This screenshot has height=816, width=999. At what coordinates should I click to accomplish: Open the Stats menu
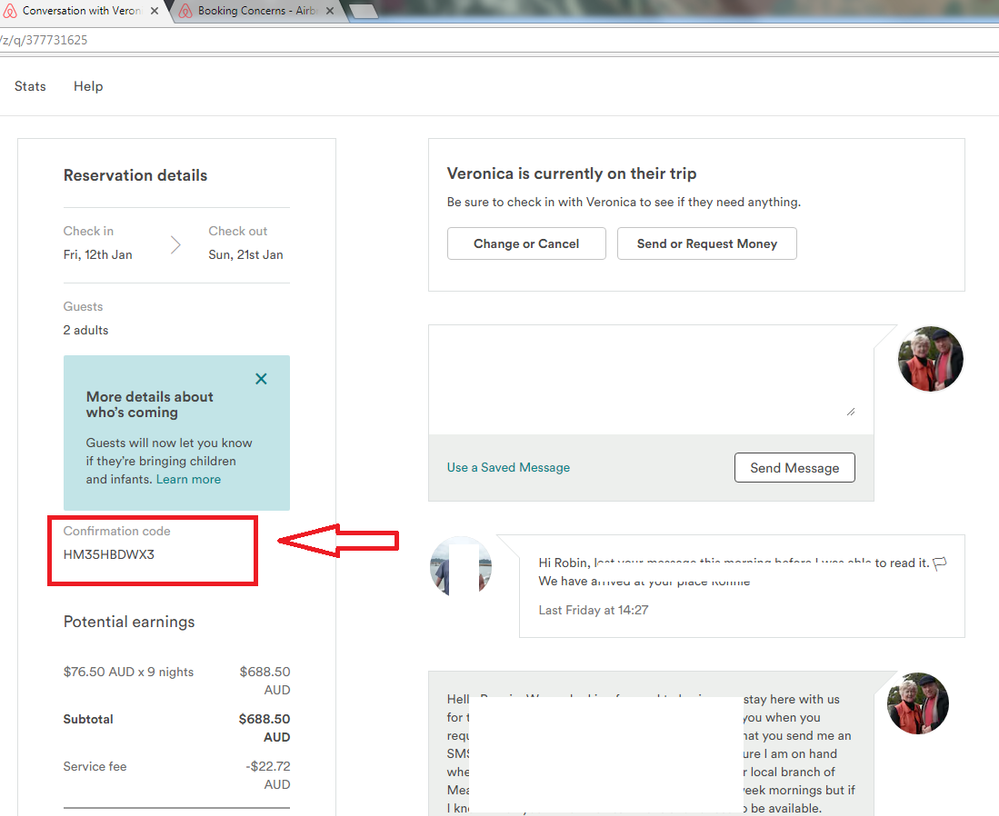pyautogui.click(x=29, y=86)
